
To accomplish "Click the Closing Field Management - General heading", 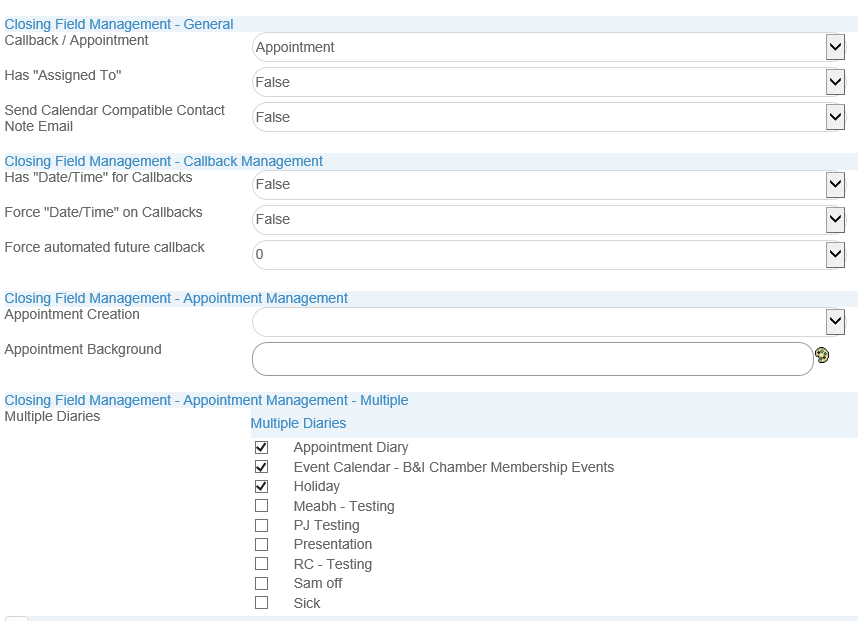I will pyautogui.click(x=119, y=24).
